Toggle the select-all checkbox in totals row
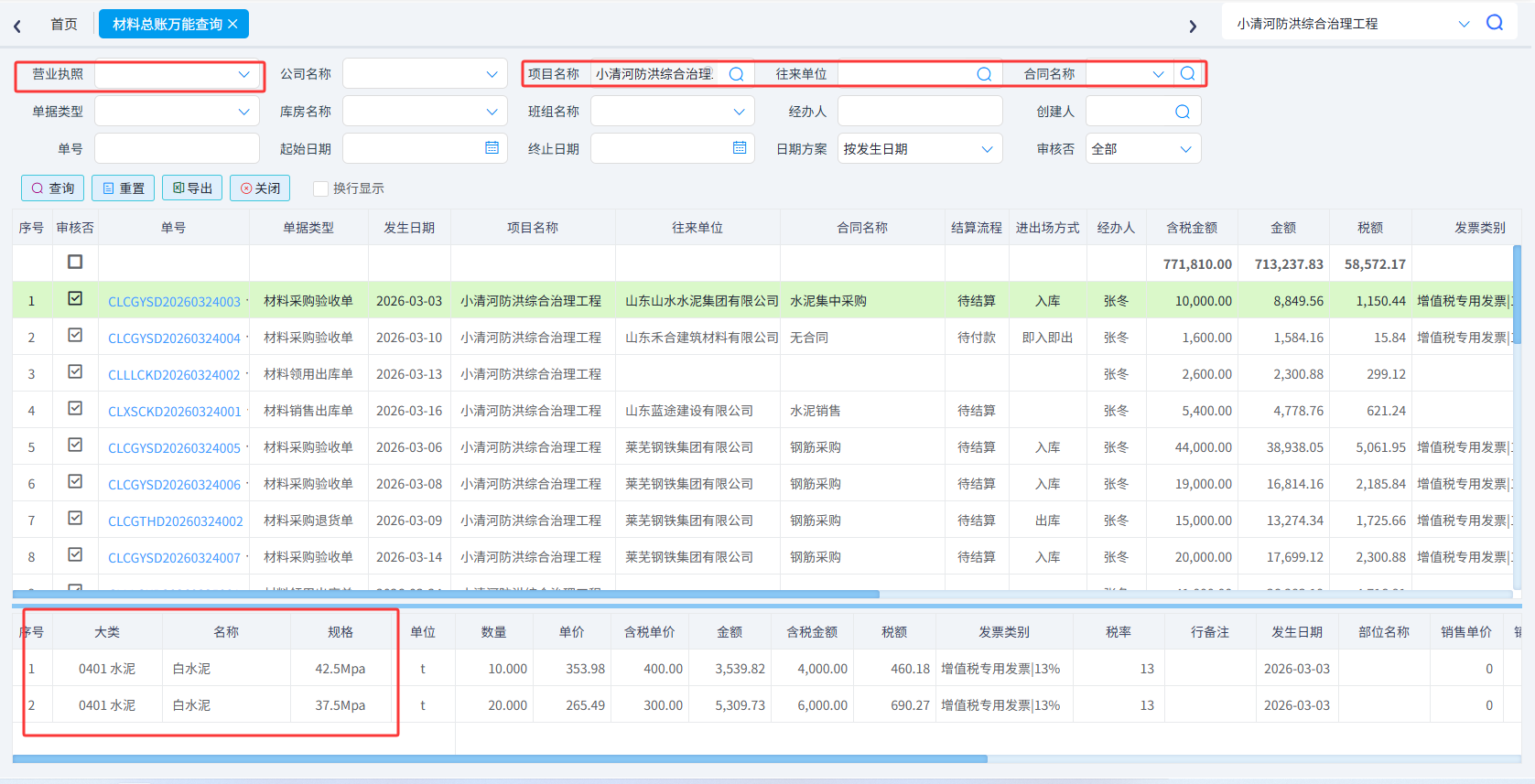Screen dimensions: 1535x784 (x=75, y=263)
